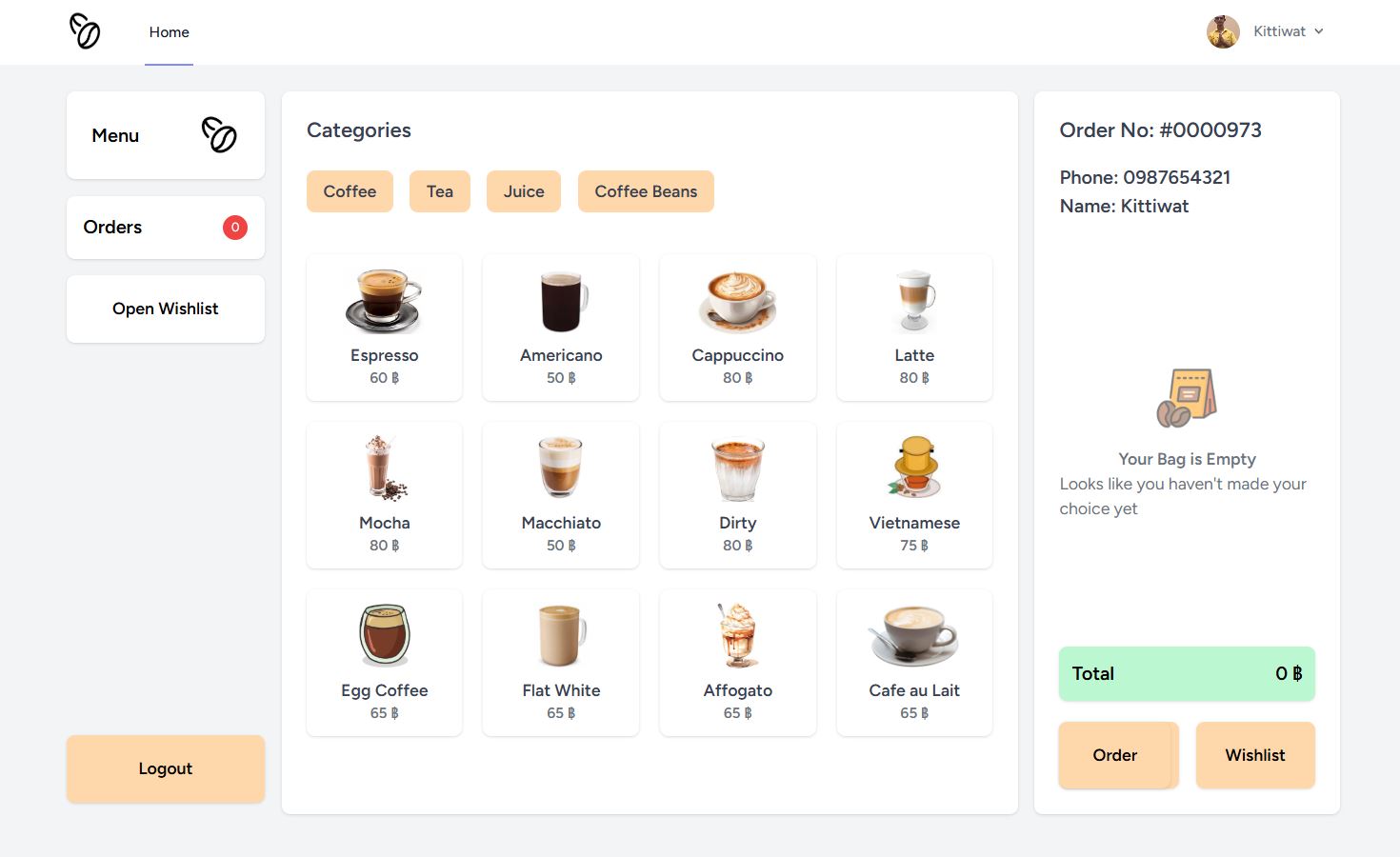Select the Juice category filter
Viewport: 1400px width, 857px height.
click(x=524, y=191)
